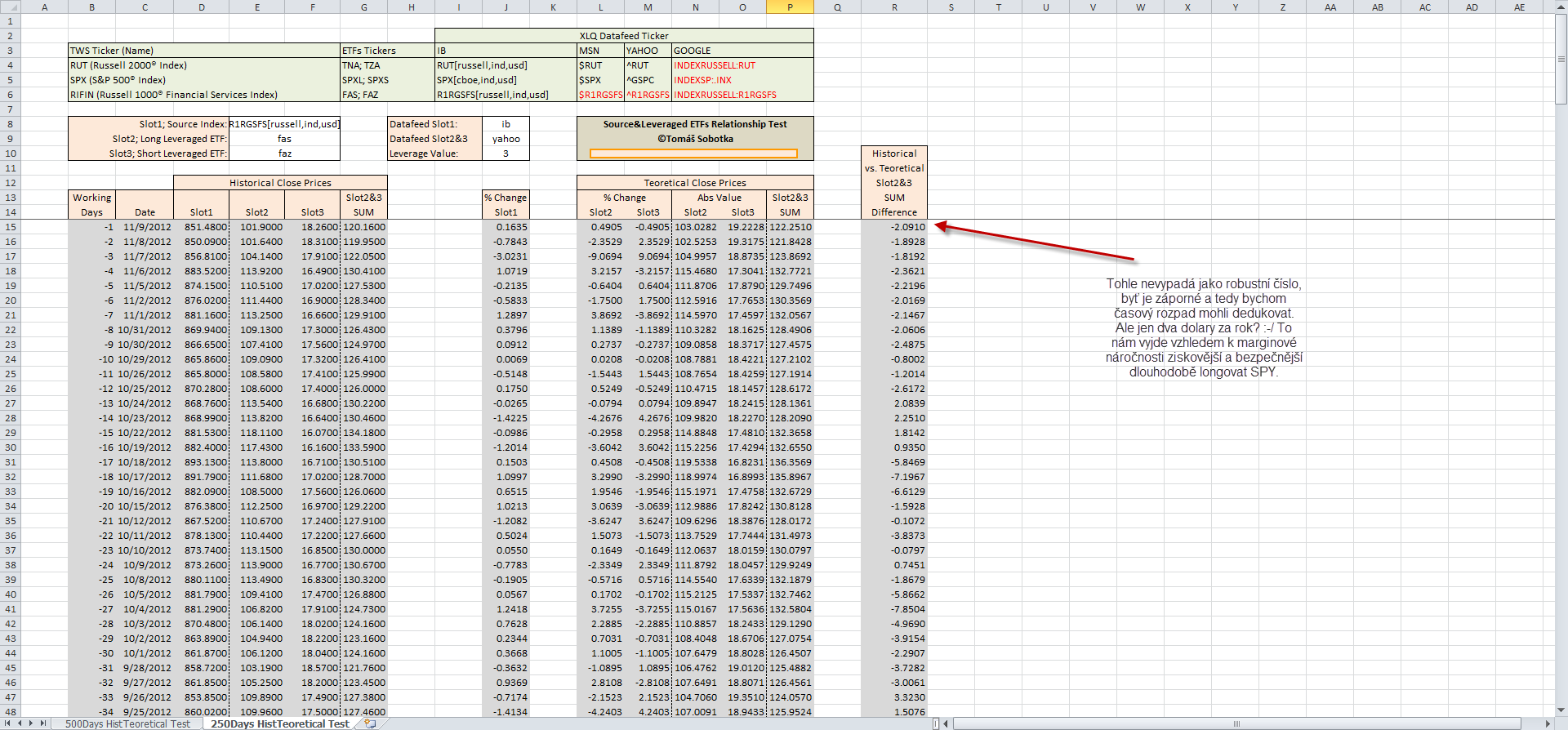Click the horizontal scrollbar right arrow
The width and height of the screenshot is (1568, 730).
[x=1548, y=723]
